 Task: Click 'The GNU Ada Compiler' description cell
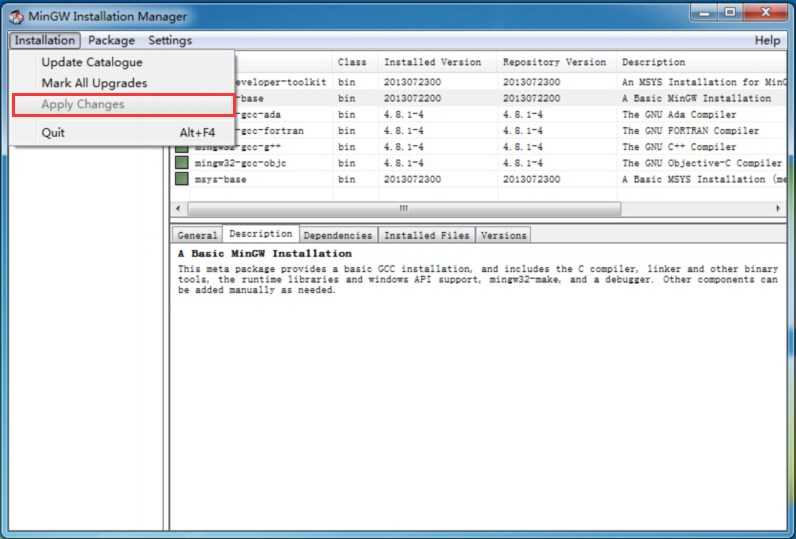click(x=679, y=114)
